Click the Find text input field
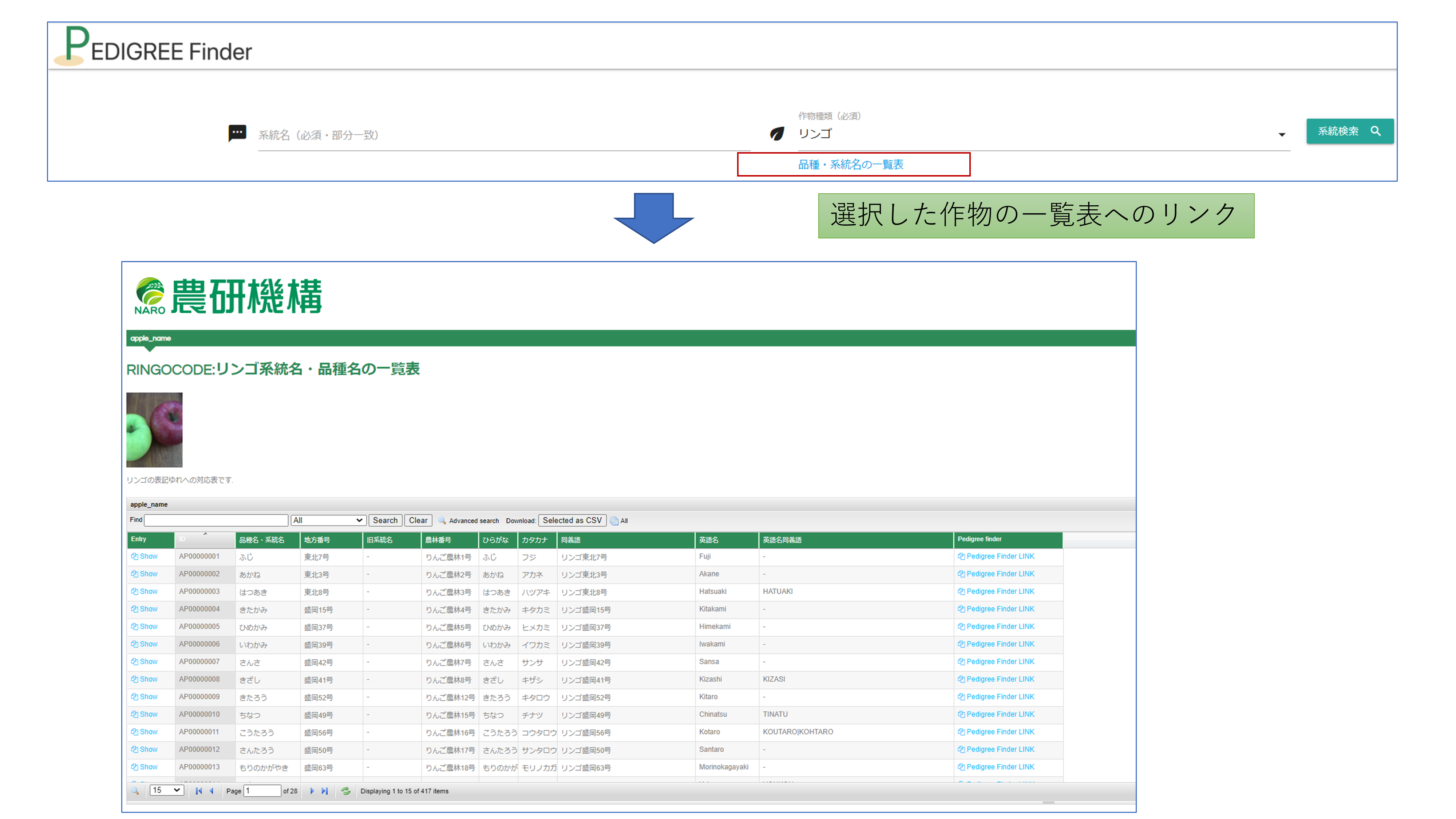The image size is (1456, 819). pyautogui.click(x=217, y=520)
